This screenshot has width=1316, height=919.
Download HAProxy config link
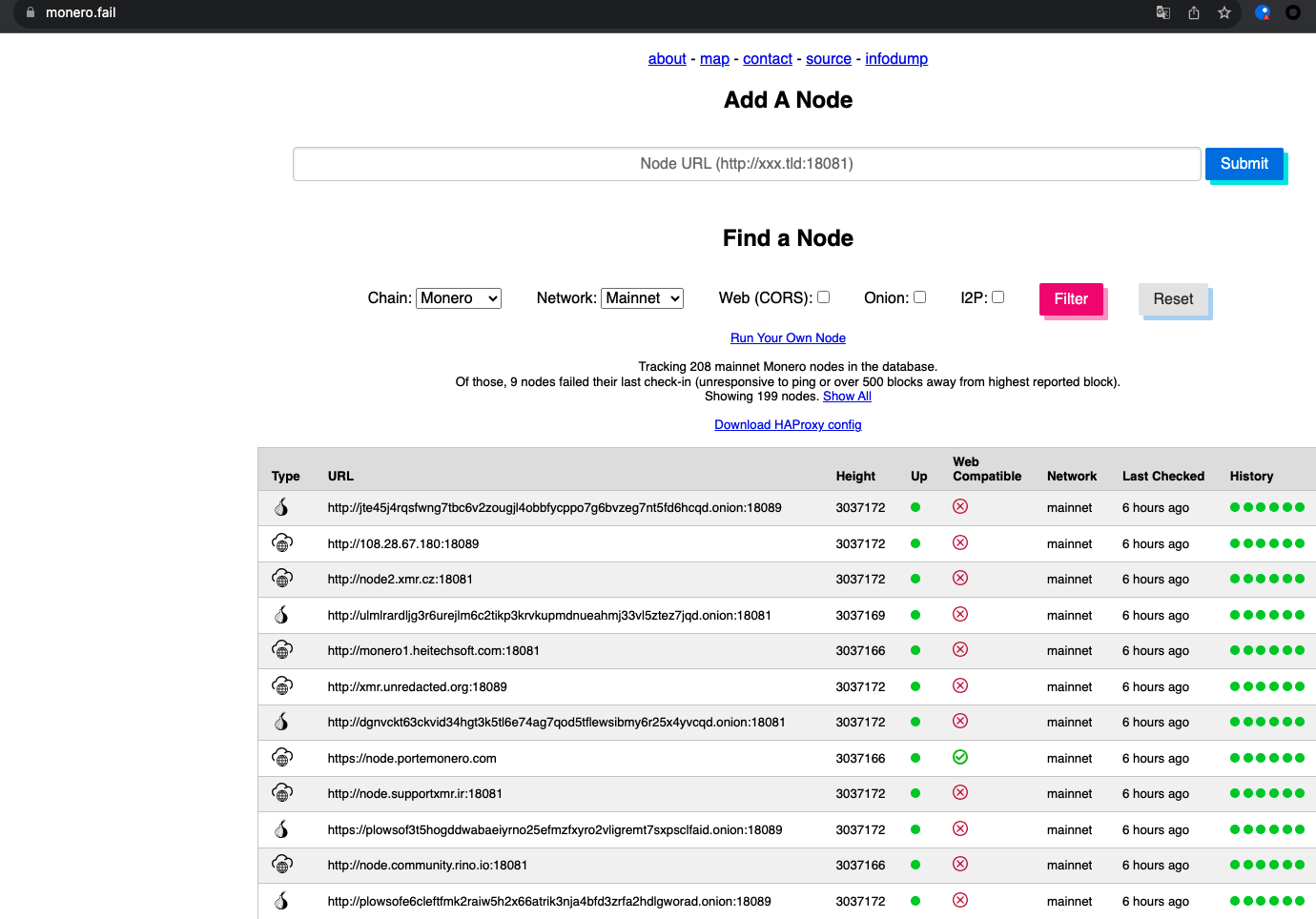788,425
